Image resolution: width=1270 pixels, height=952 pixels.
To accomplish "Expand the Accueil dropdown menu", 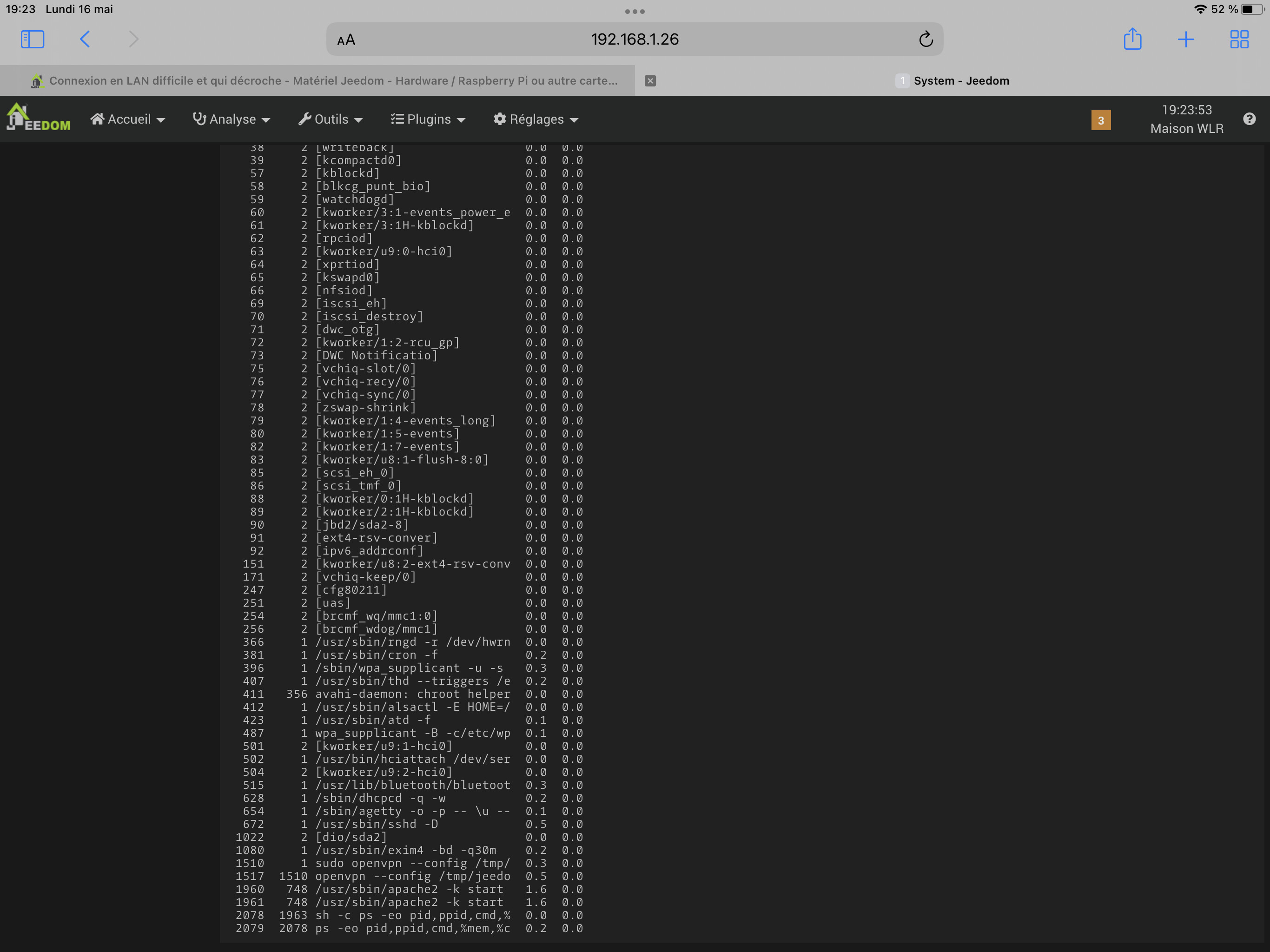I will click(127, 119).
